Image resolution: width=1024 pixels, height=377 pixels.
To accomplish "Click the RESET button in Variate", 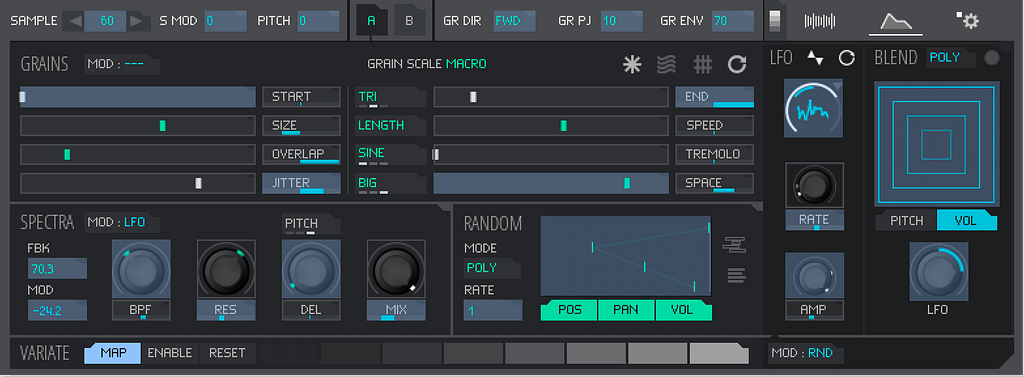I will 227,353.
